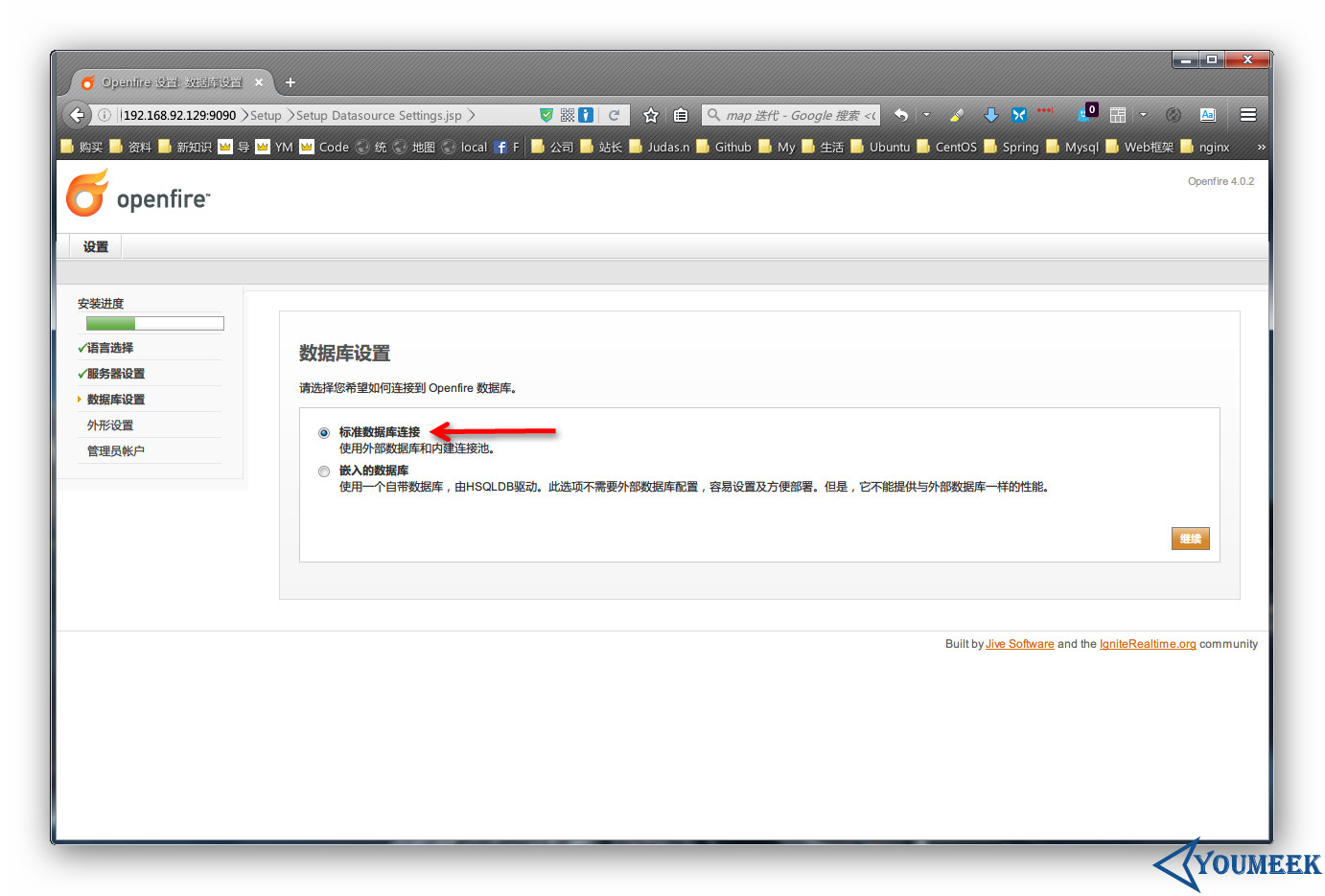
Task: Open the 设置 tab
Action: [96, 247]
